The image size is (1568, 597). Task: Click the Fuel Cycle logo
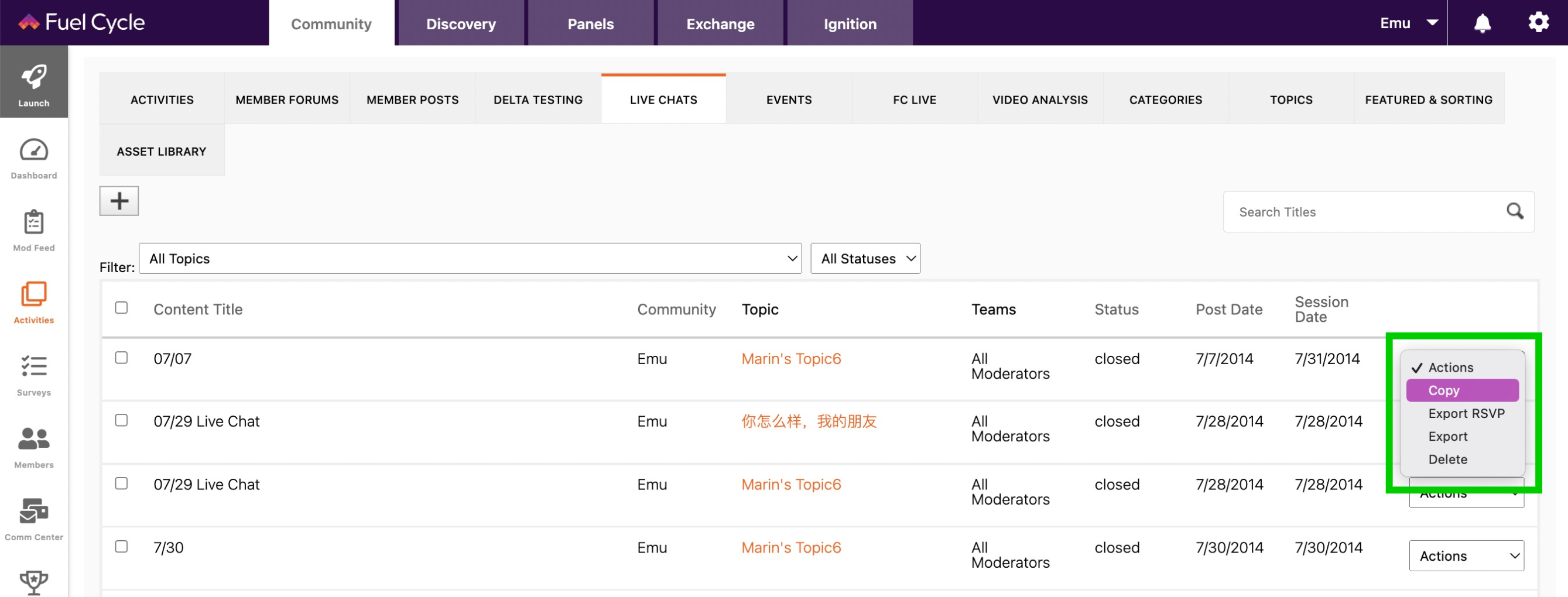pyautogui.click(x=81, y=22)
